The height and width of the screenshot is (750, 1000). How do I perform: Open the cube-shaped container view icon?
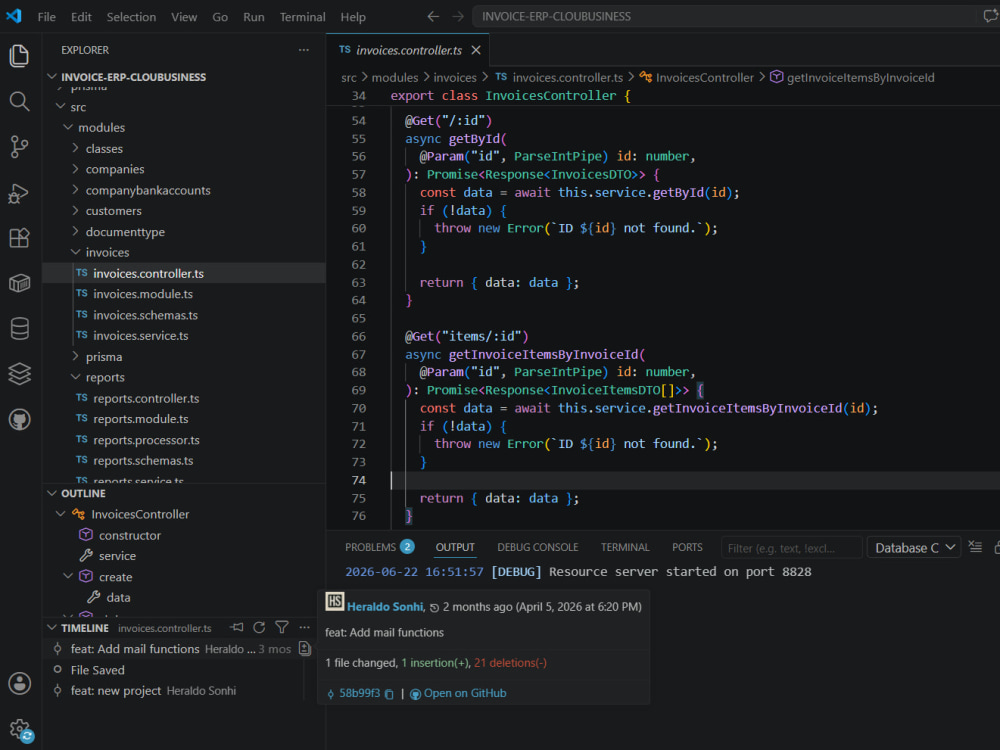tap(19, 283)
